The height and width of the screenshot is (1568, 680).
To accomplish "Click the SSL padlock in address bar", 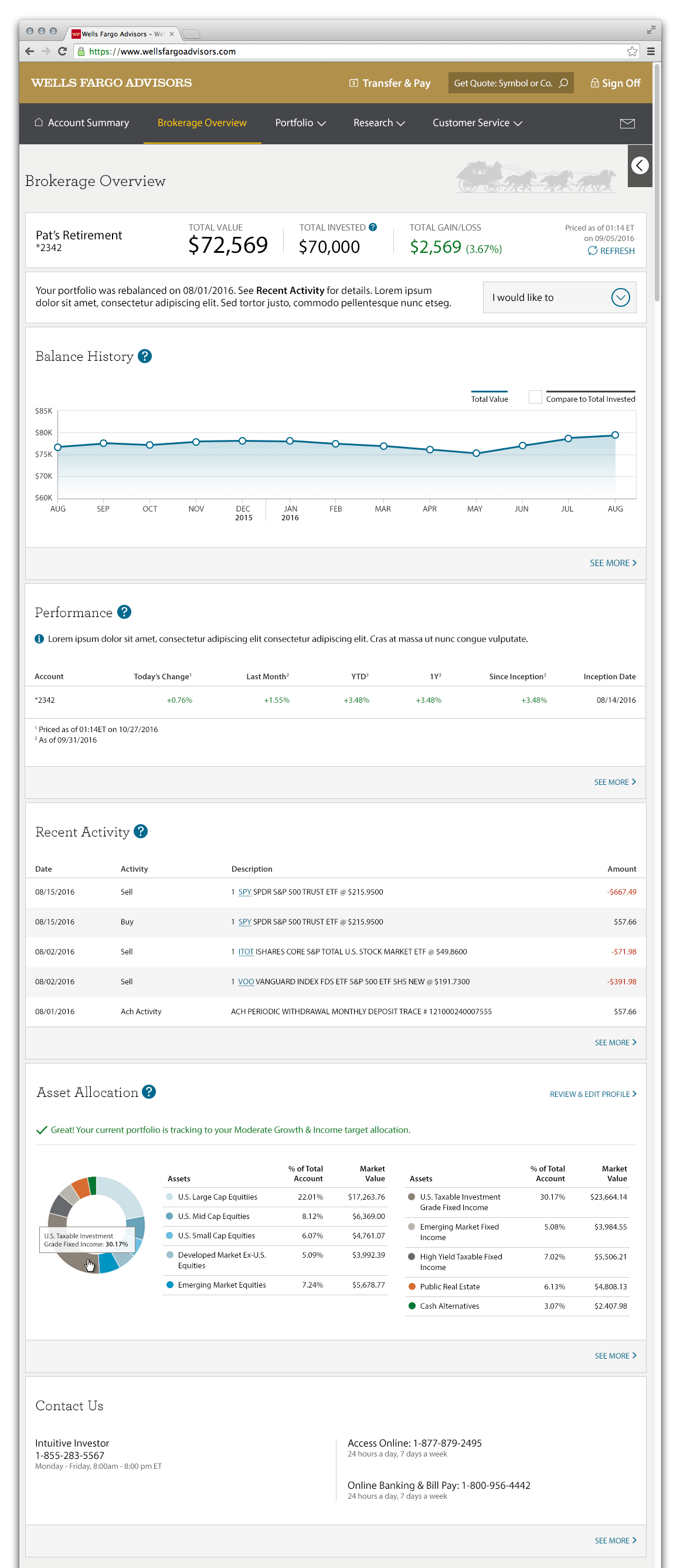I will tap(81, 52).
